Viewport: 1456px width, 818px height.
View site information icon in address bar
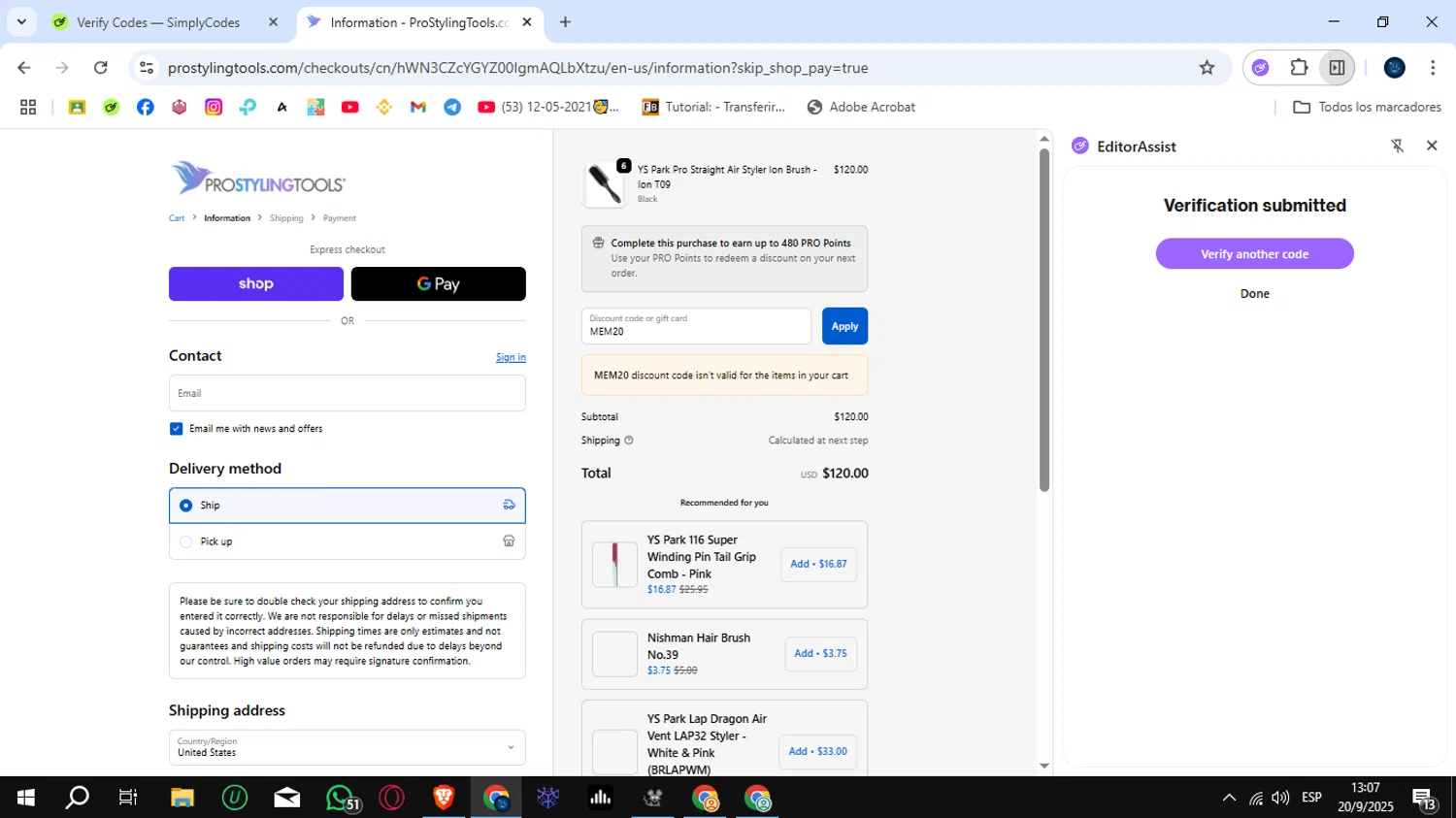[x=147, y=68]
